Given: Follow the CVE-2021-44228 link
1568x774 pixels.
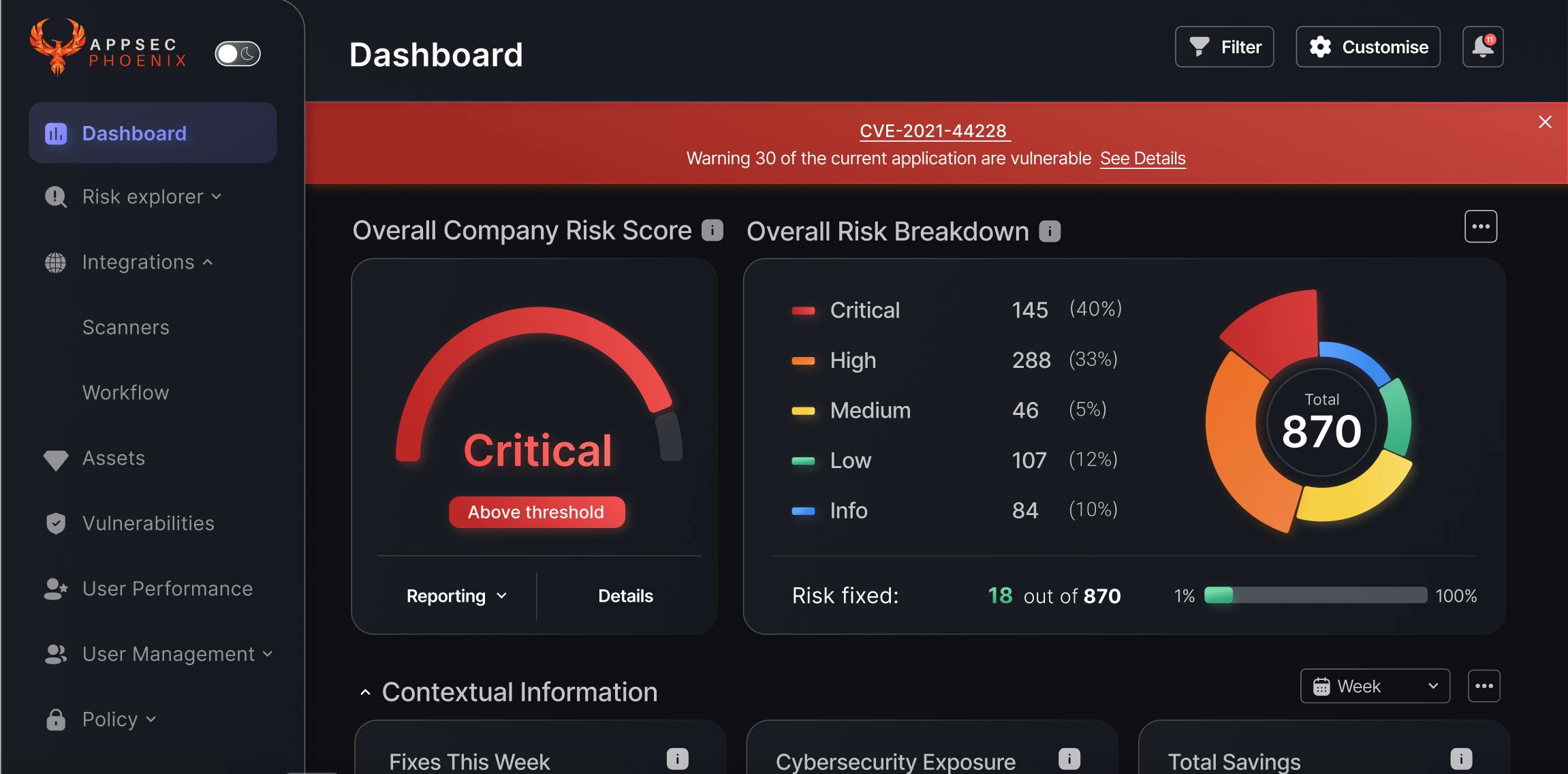Looking at the screenshot, I should (x=934, y=130).
